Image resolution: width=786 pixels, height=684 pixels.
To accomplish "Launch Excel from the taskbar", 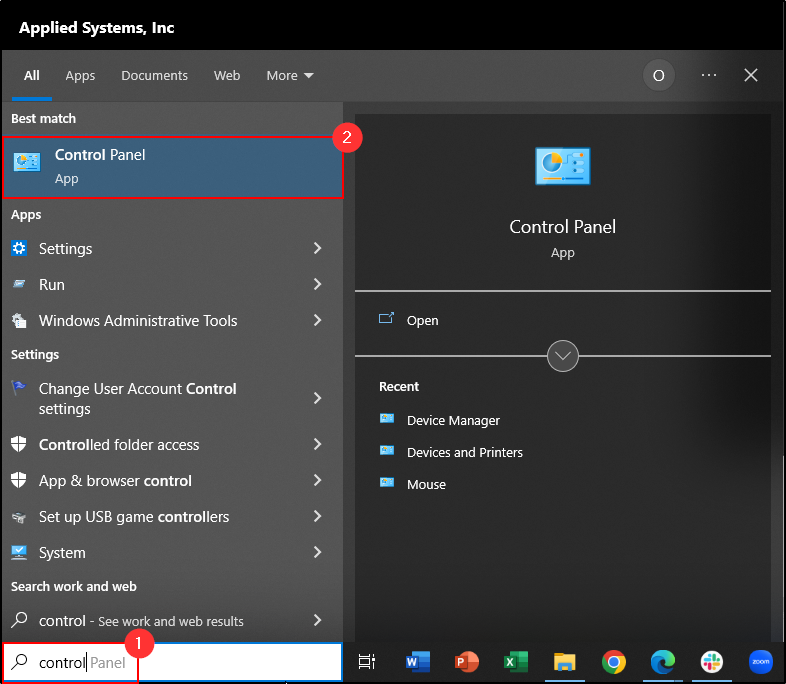I will (x=516, y=662).
